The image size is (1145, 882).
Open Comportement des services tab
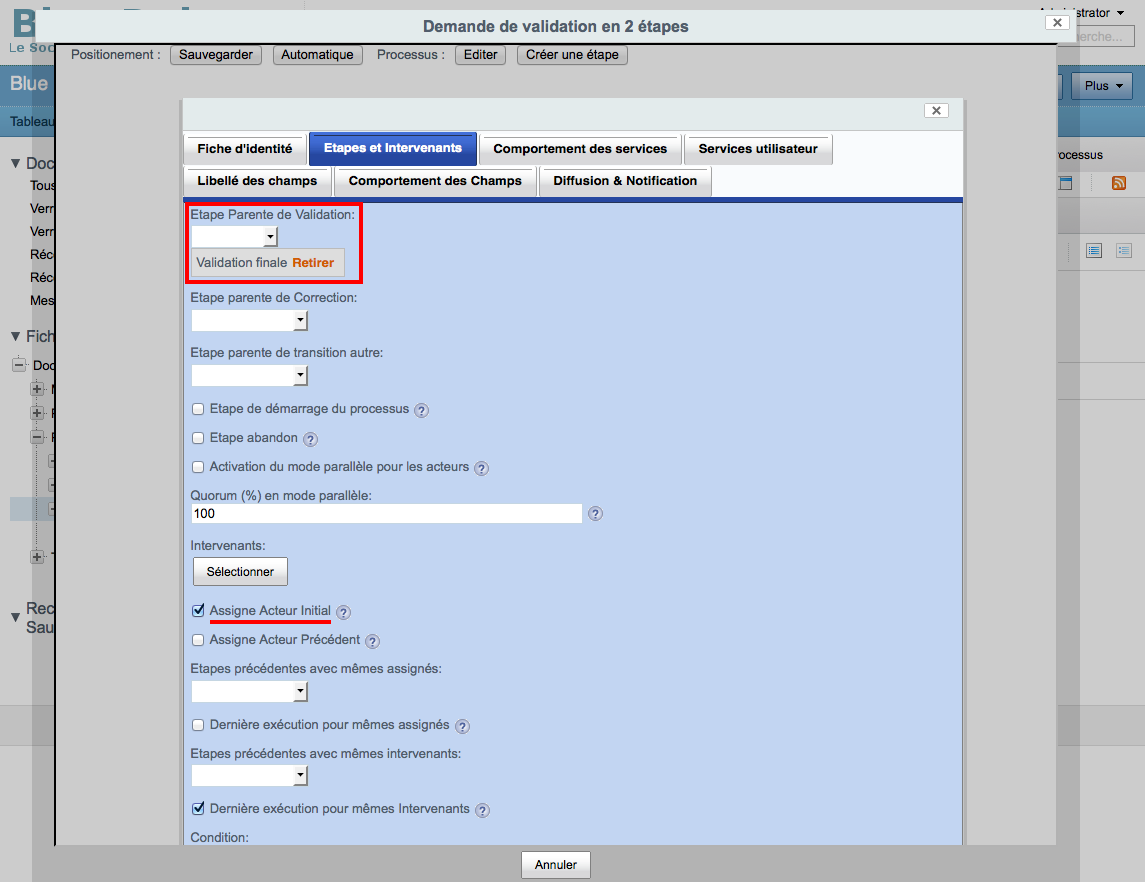580,149
